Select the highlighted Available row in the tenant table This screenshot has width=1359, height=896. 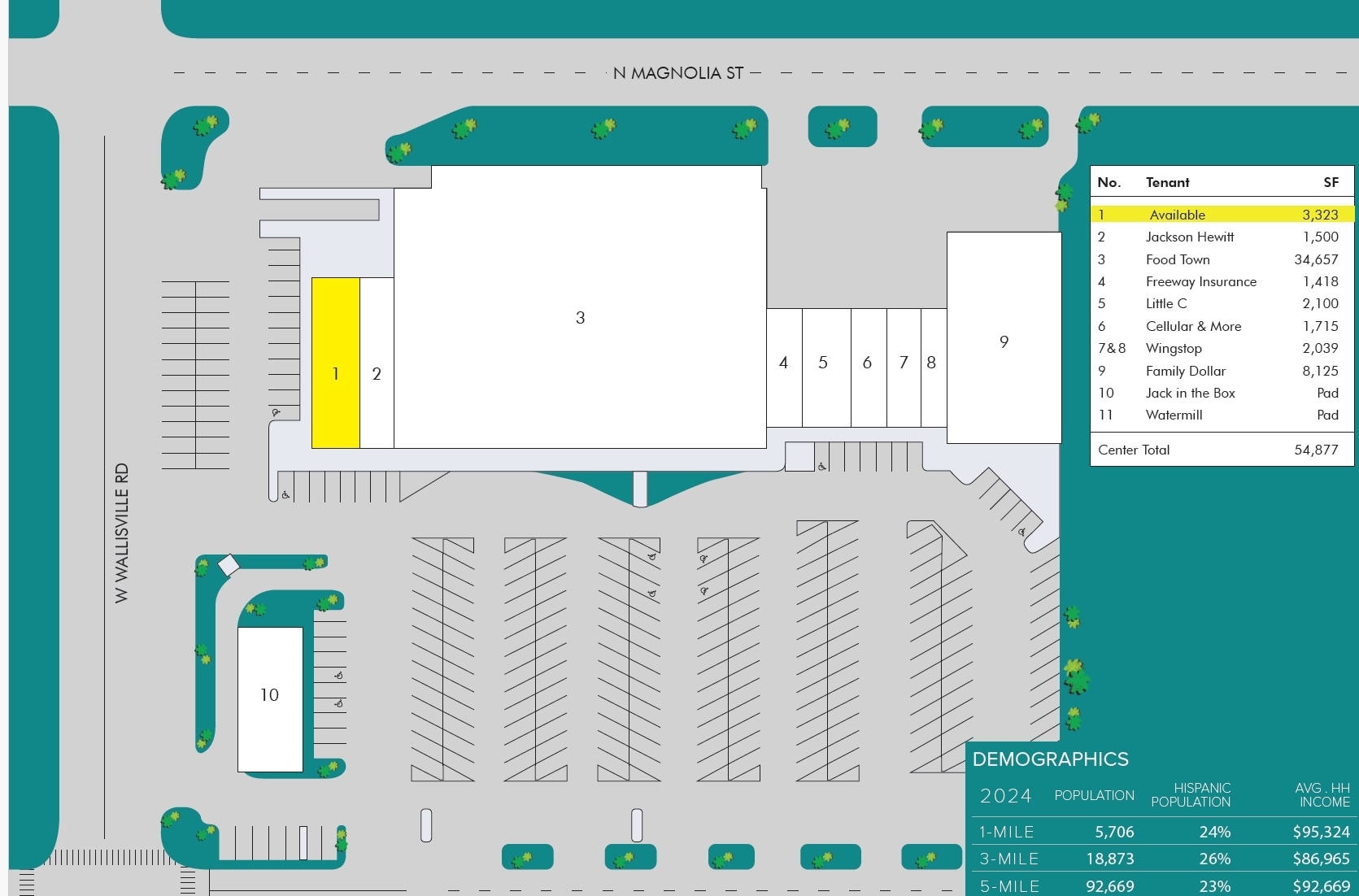pyautogui.click(x=1220, y=215)
